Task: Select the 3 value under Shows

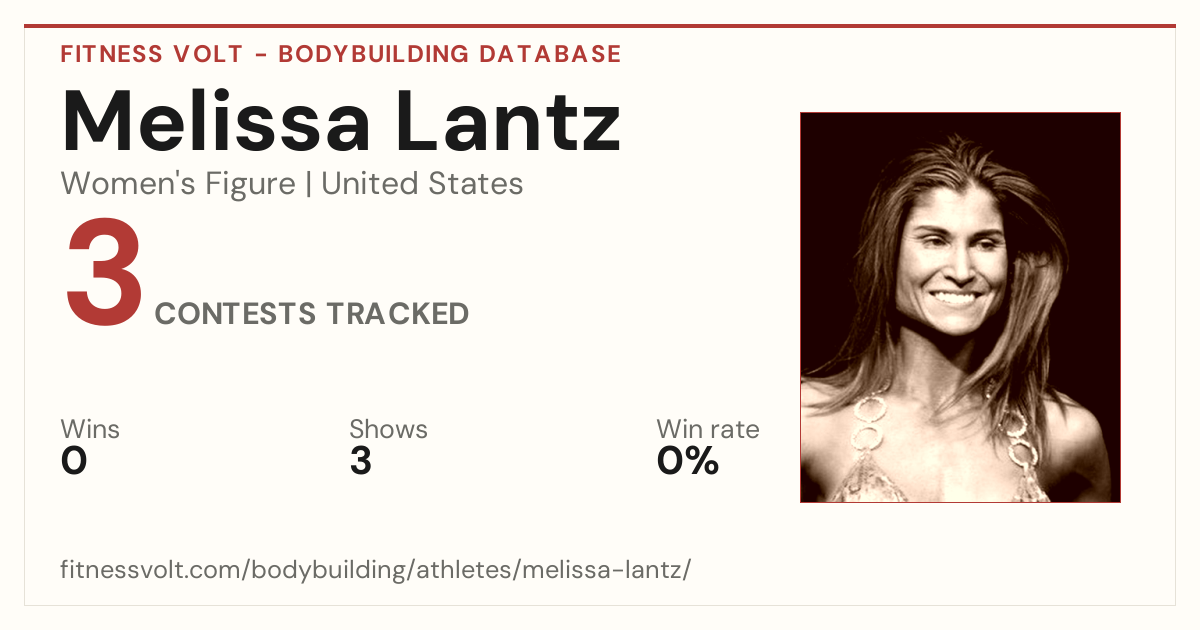Action: [x=360, y=461]
